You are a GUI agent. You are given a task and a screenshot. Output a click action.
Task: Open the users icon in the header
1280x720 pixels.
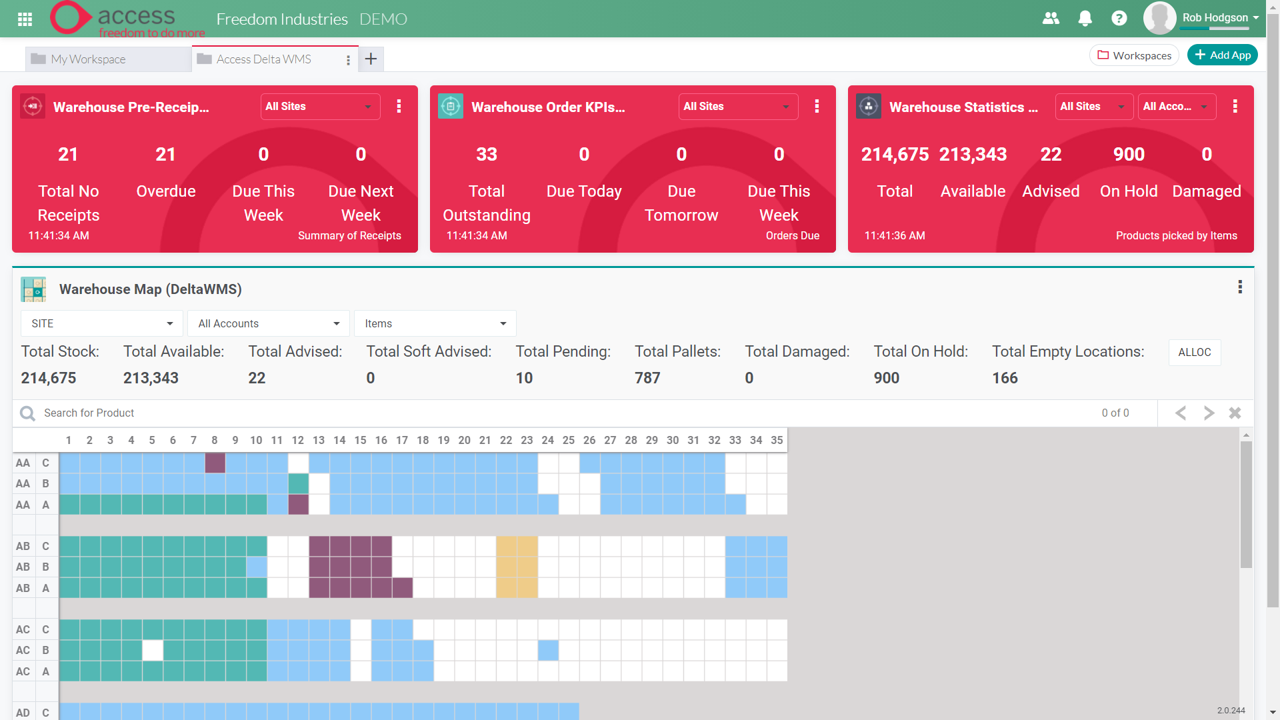coord(1050,18)
